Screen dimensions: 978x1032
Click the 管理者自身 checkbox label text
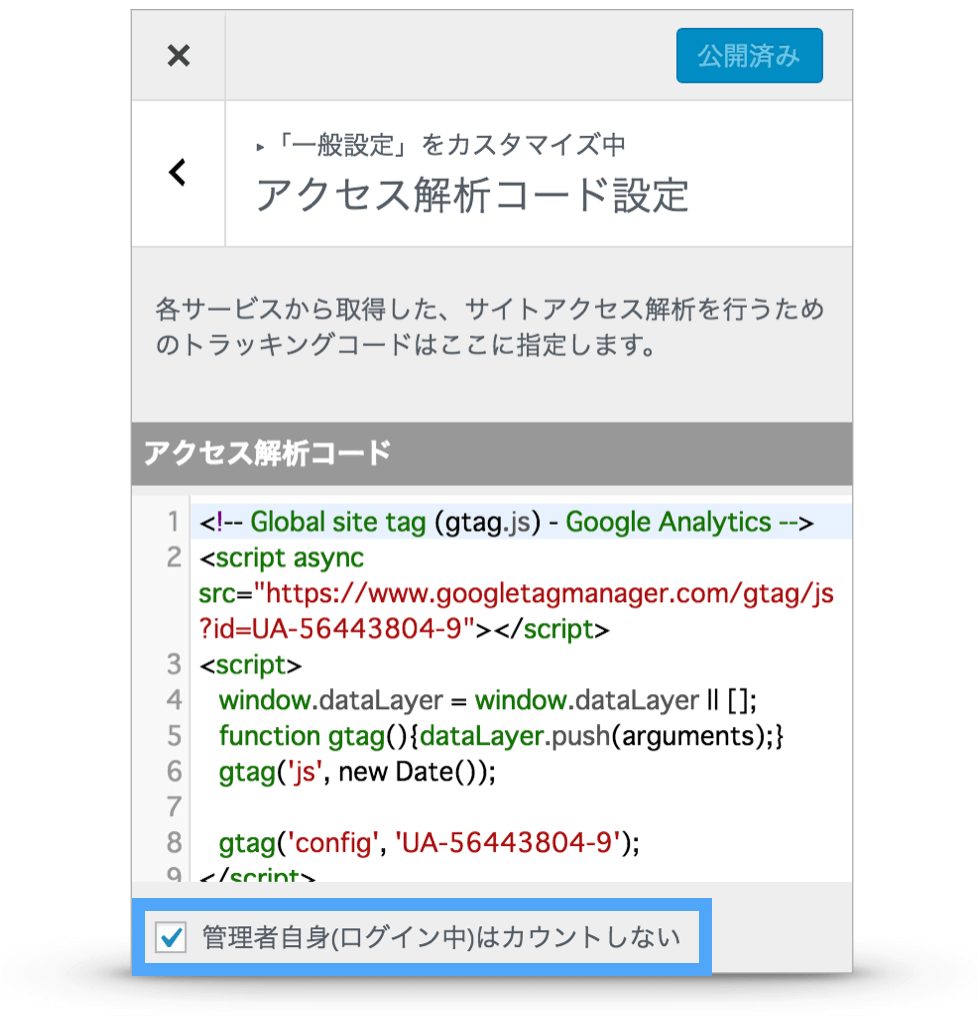tap(441, 937)
